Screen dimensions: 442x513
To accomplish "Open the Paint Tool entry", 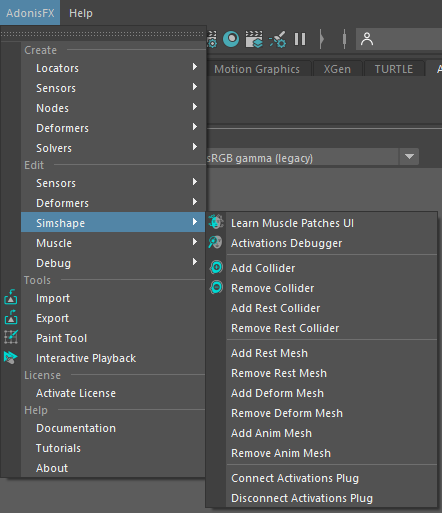I will pyautogui.click(x=113, y=338).
